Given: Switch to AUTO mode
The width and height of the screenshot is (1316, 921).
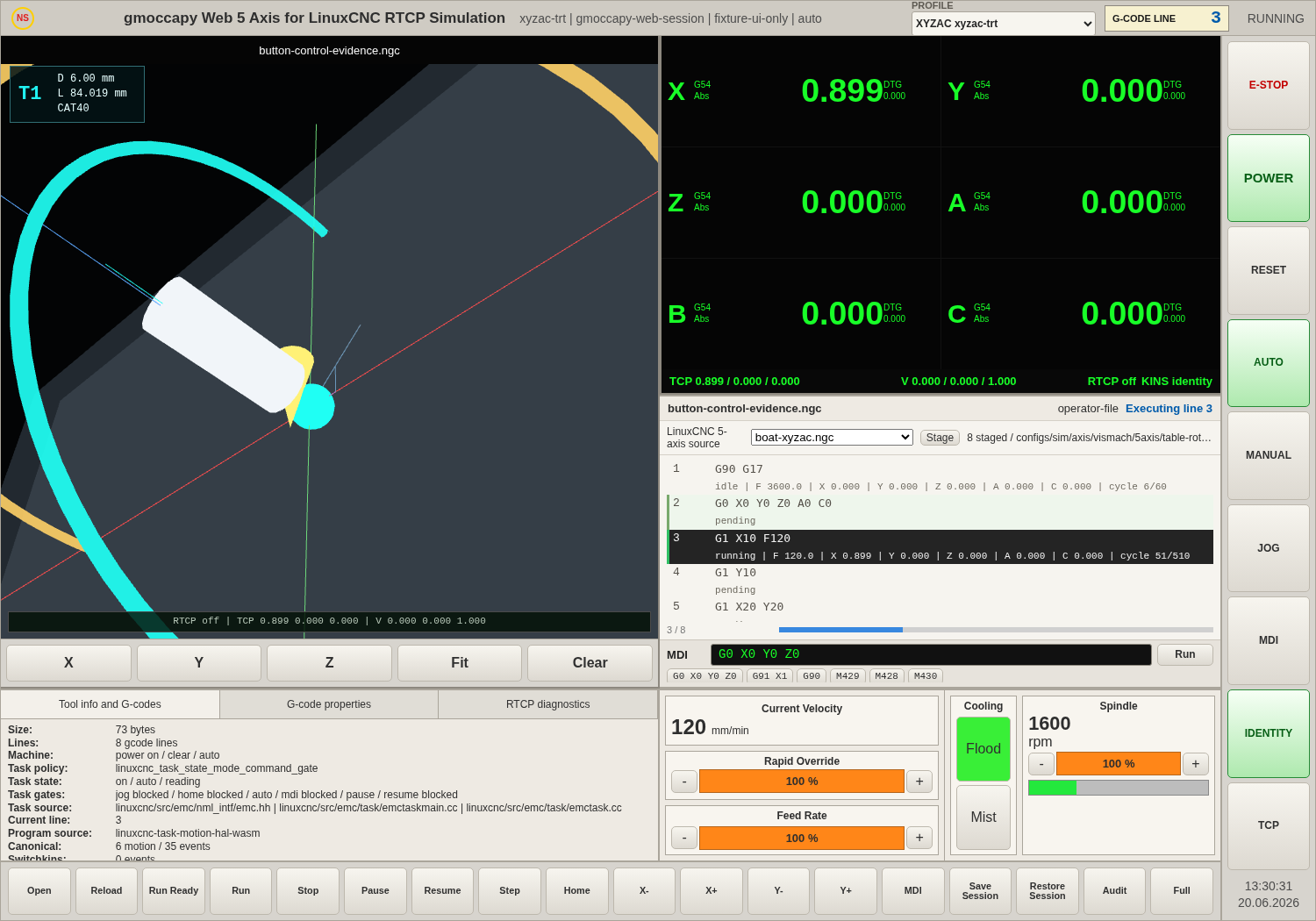Looking at the screenshot, I should pos(1269,362).
